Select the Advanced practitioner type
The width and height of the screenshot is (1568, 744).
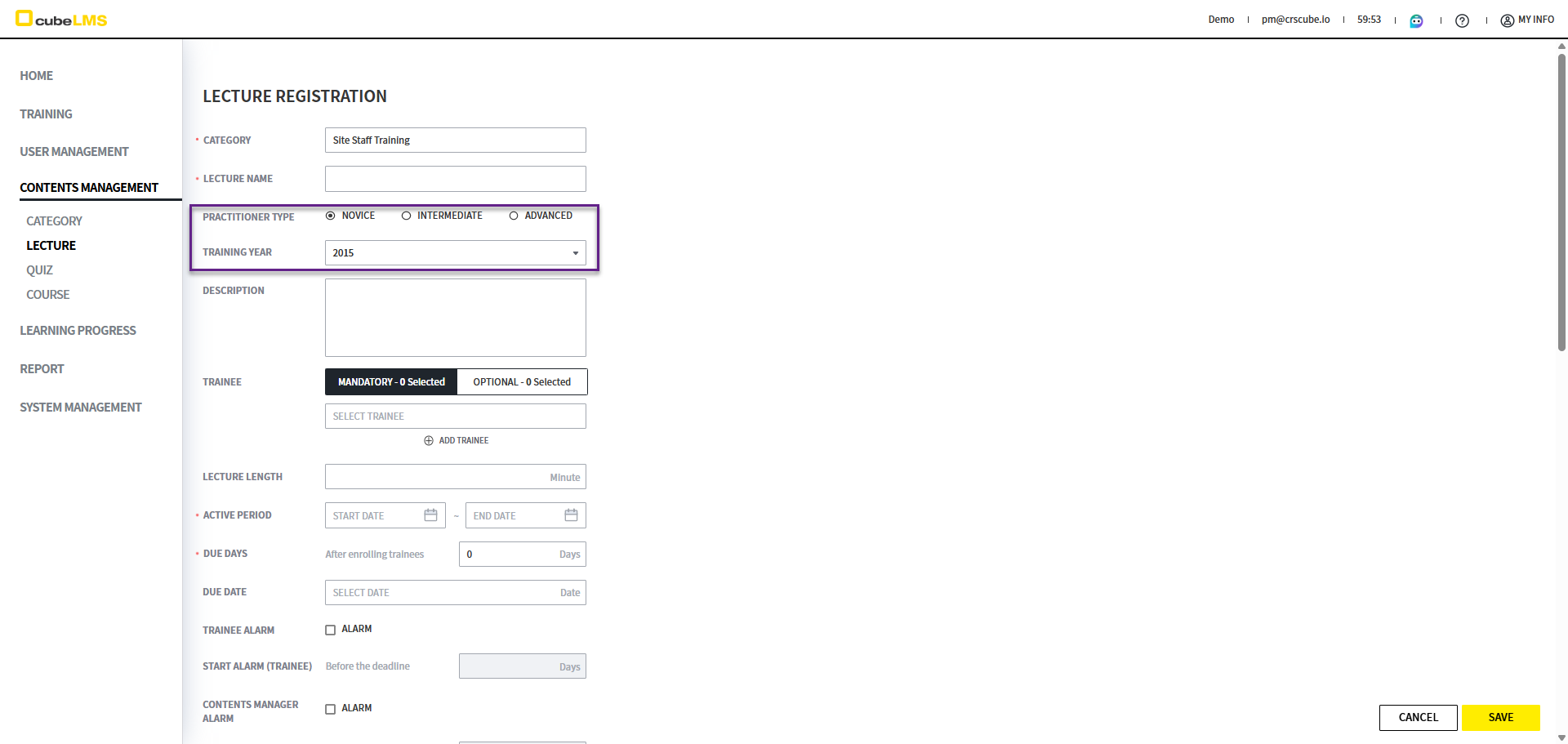[x=514, y=216]
